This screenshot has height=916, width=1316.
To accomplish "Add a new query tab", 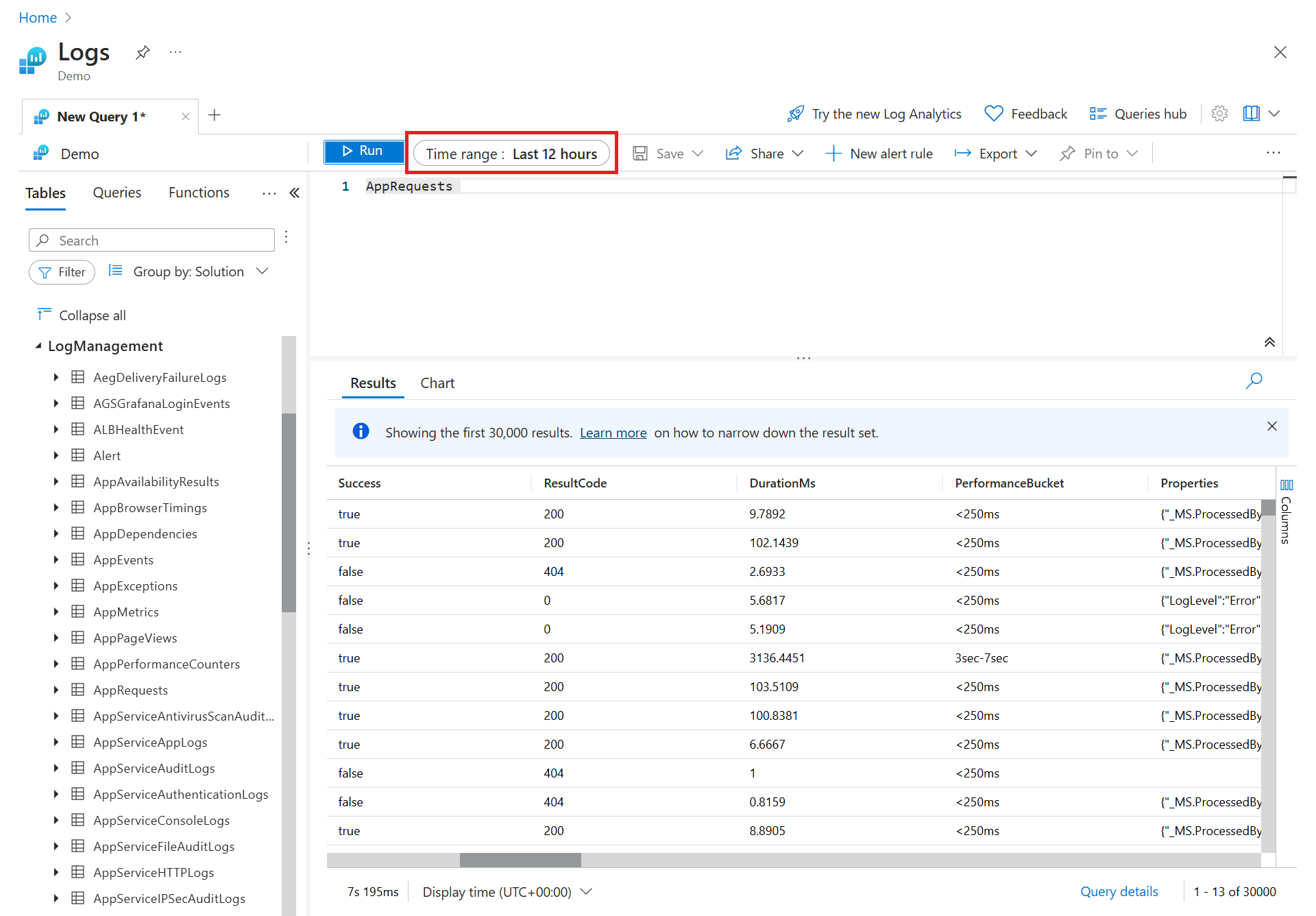I will point(215,115).
